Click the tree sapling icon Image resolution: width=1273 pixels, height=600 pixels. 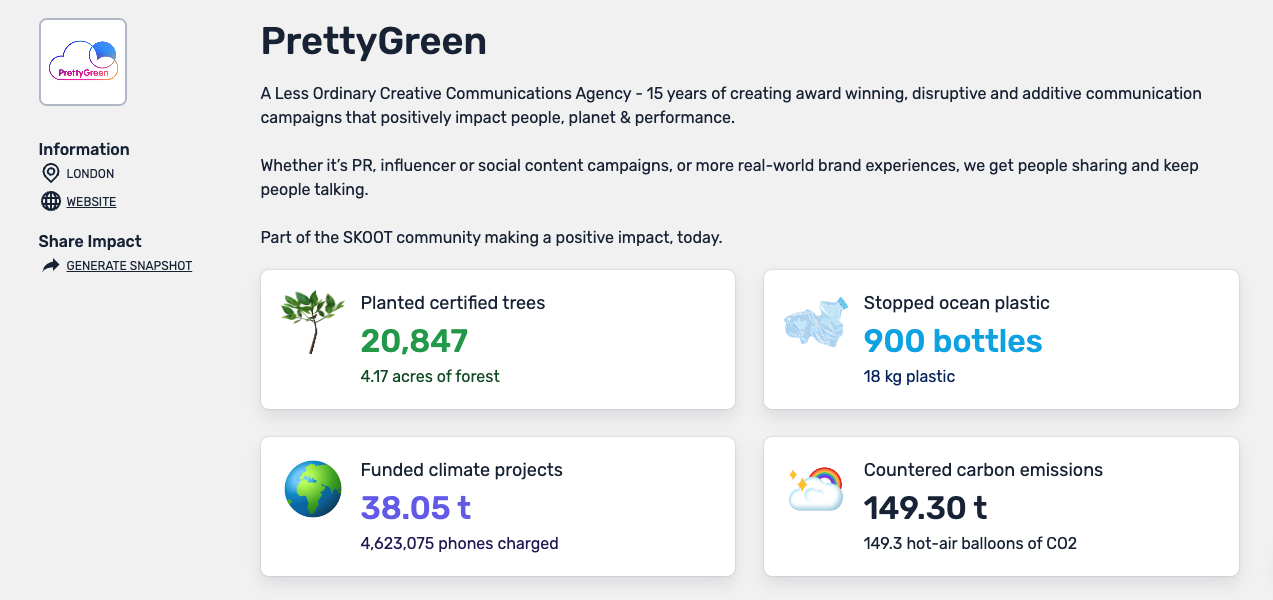click(x=312, y=321)
